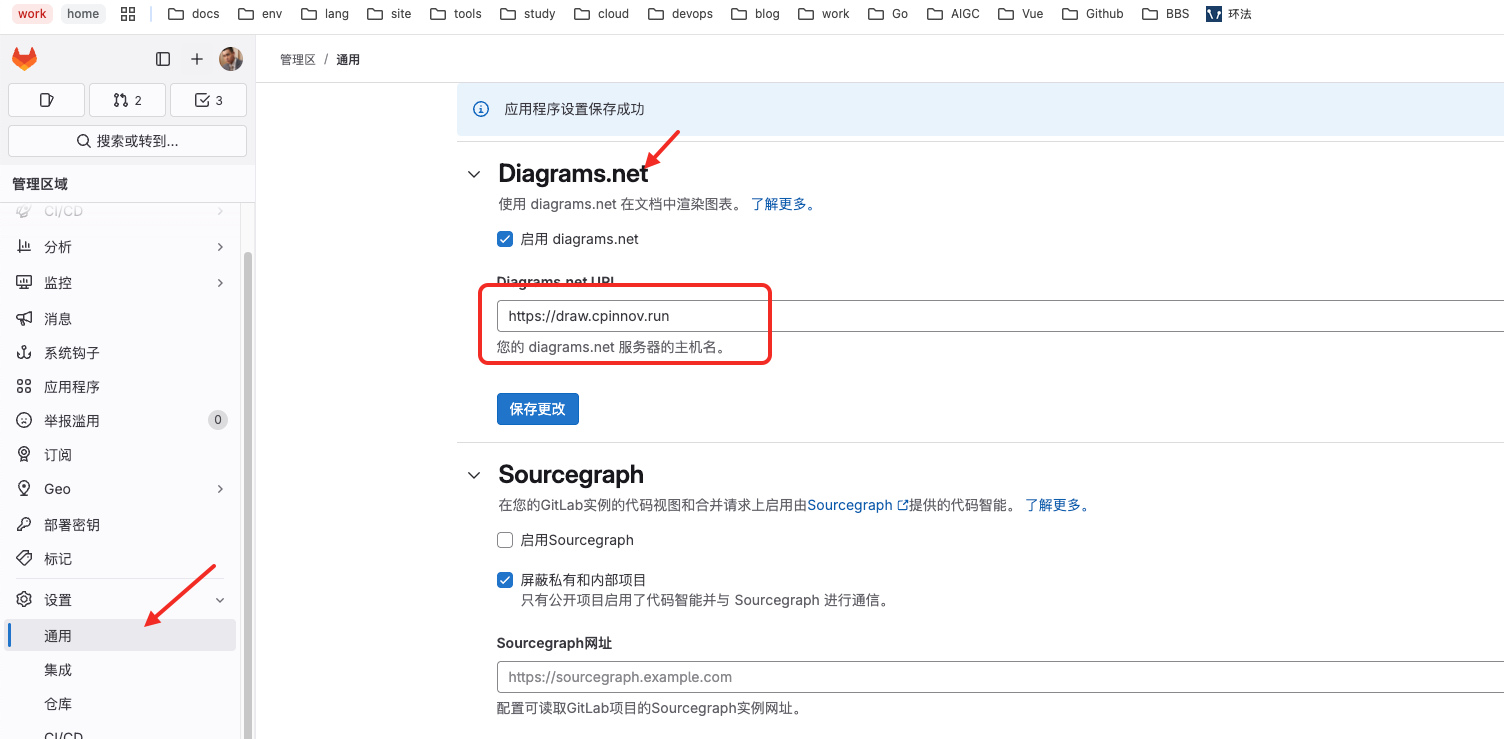Click the 消息 megaphone icon
Image resolution: width=1504 pixels, height=739 pixels.
24,319
